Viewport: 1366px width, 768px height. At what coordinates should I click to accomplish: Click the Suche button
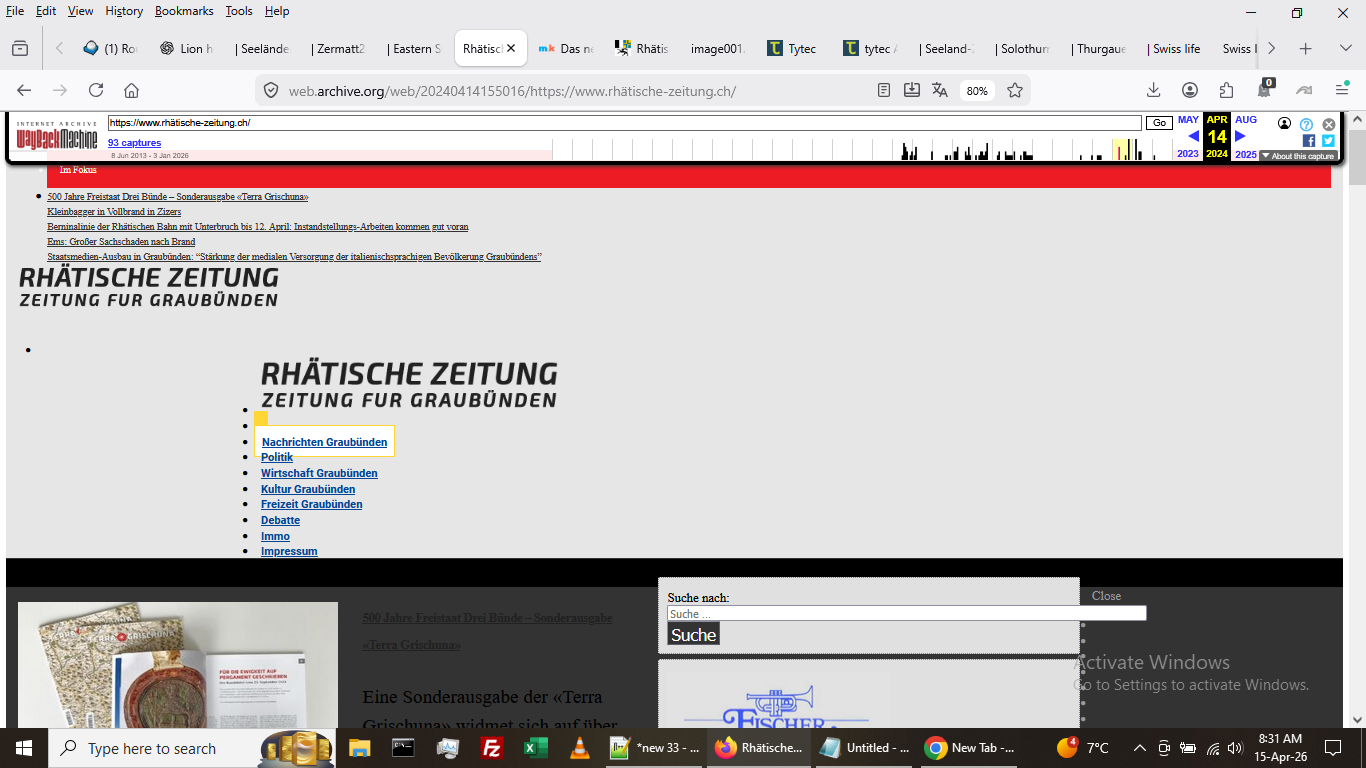click(693, 634)
